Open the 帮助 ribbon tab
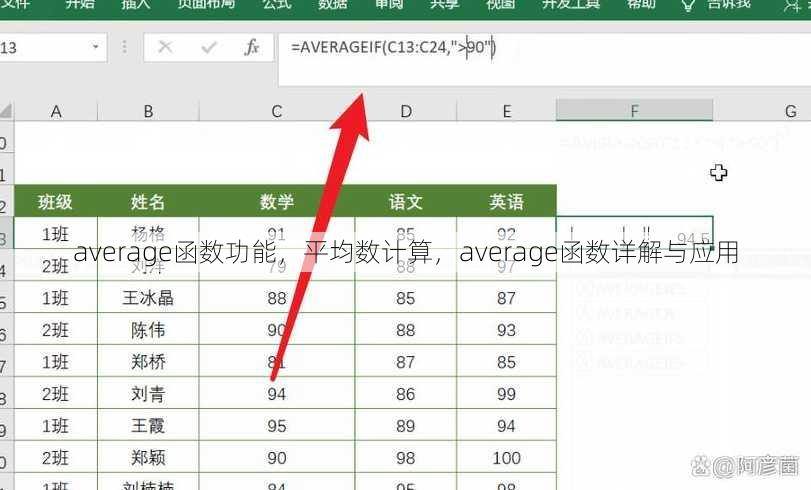Screen dimensions: 811x490 point(641,5)
